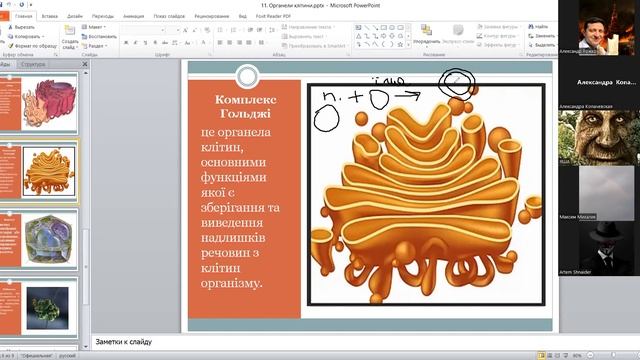The width and height of the screenshot is (640, 360).
Task: Click the decrease list level icon
Action: pos(250,30)
